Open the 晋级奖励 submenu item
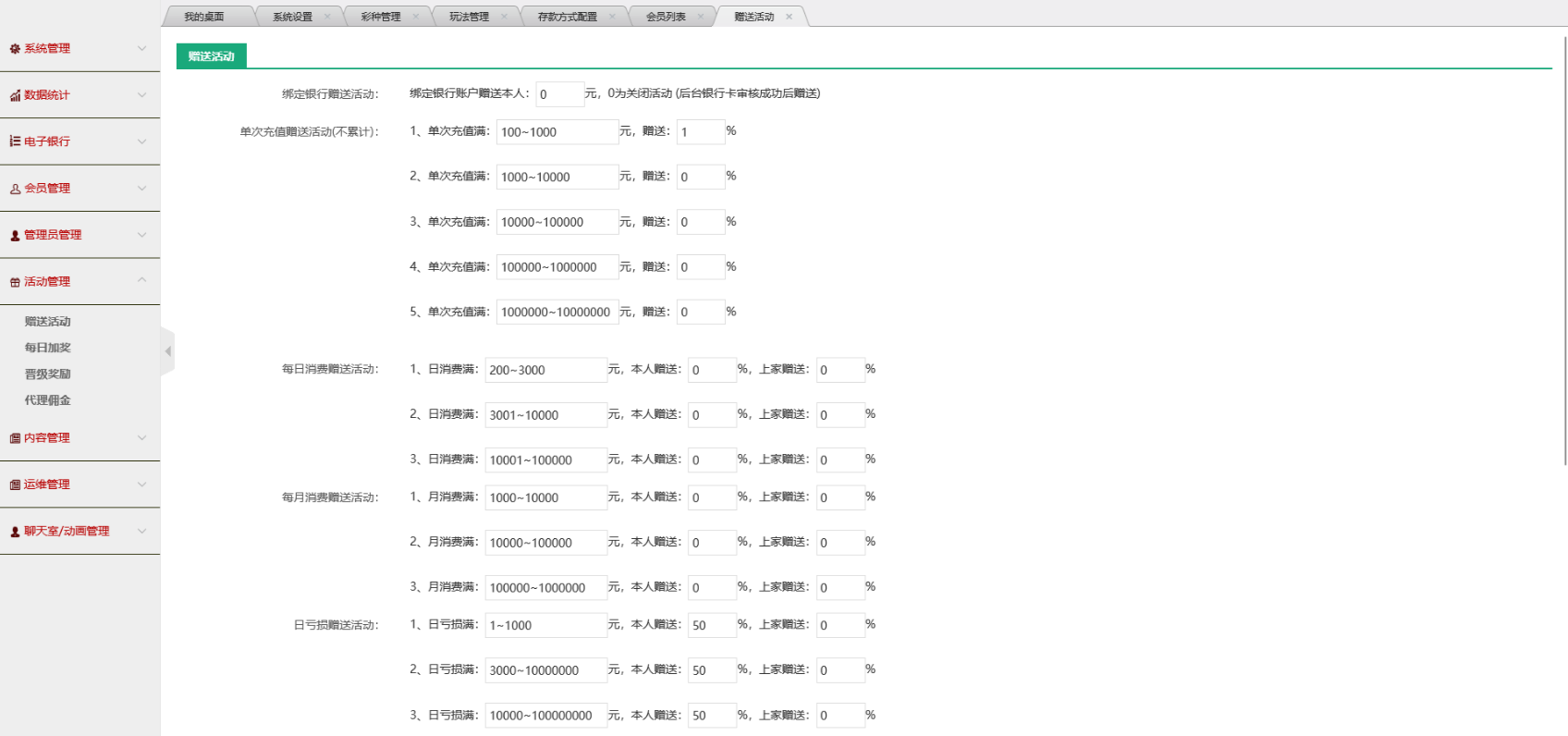 (48, 374)
